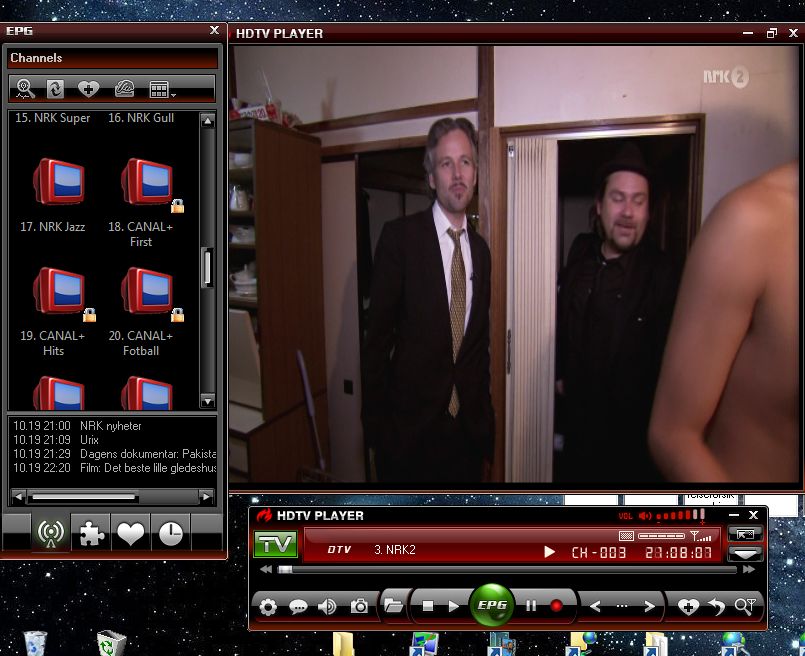Viewport: 805px width, 656px height.
Task: Click the channel list scroll-up arrow
Action: pos(207,121)
